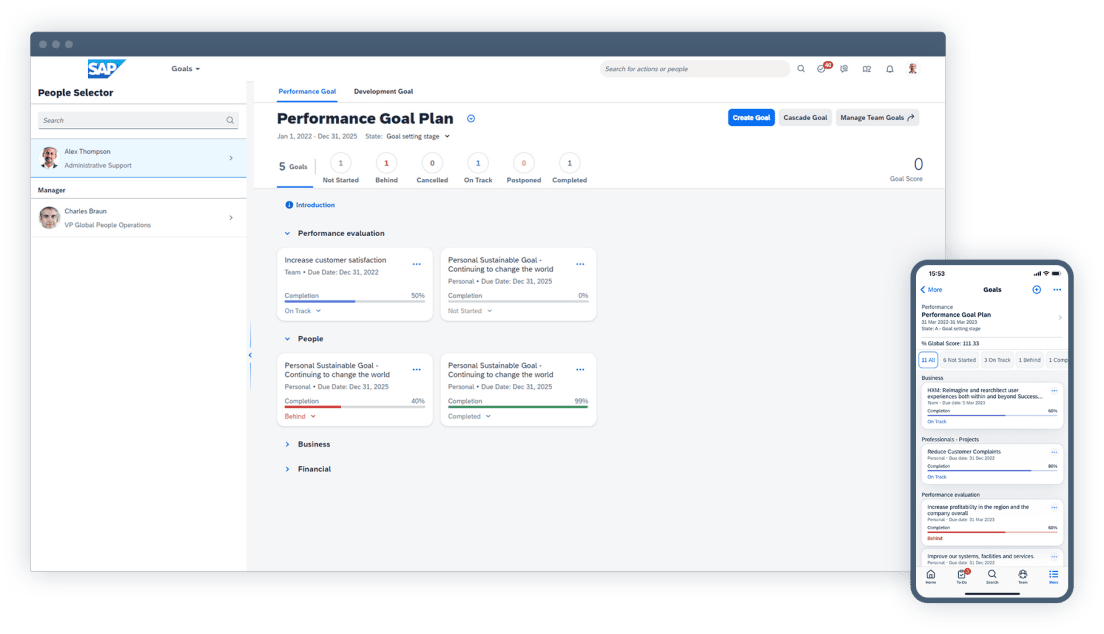This screenshot has width=1104, height=634.
Task: Open the SuccessFactors learning book icon
Action: [868, 68]
